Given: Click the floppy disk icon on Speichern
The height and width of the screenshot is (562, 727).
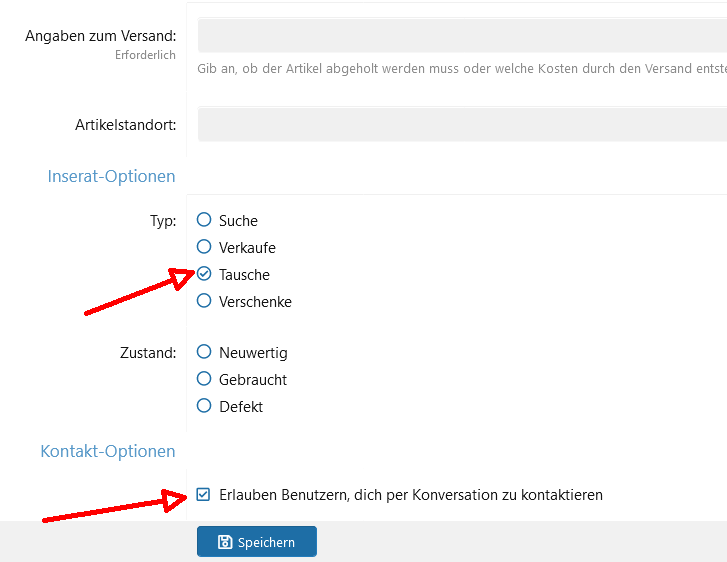Looking at the screenshot, I should pyautogui.click(x=225, y=542).
